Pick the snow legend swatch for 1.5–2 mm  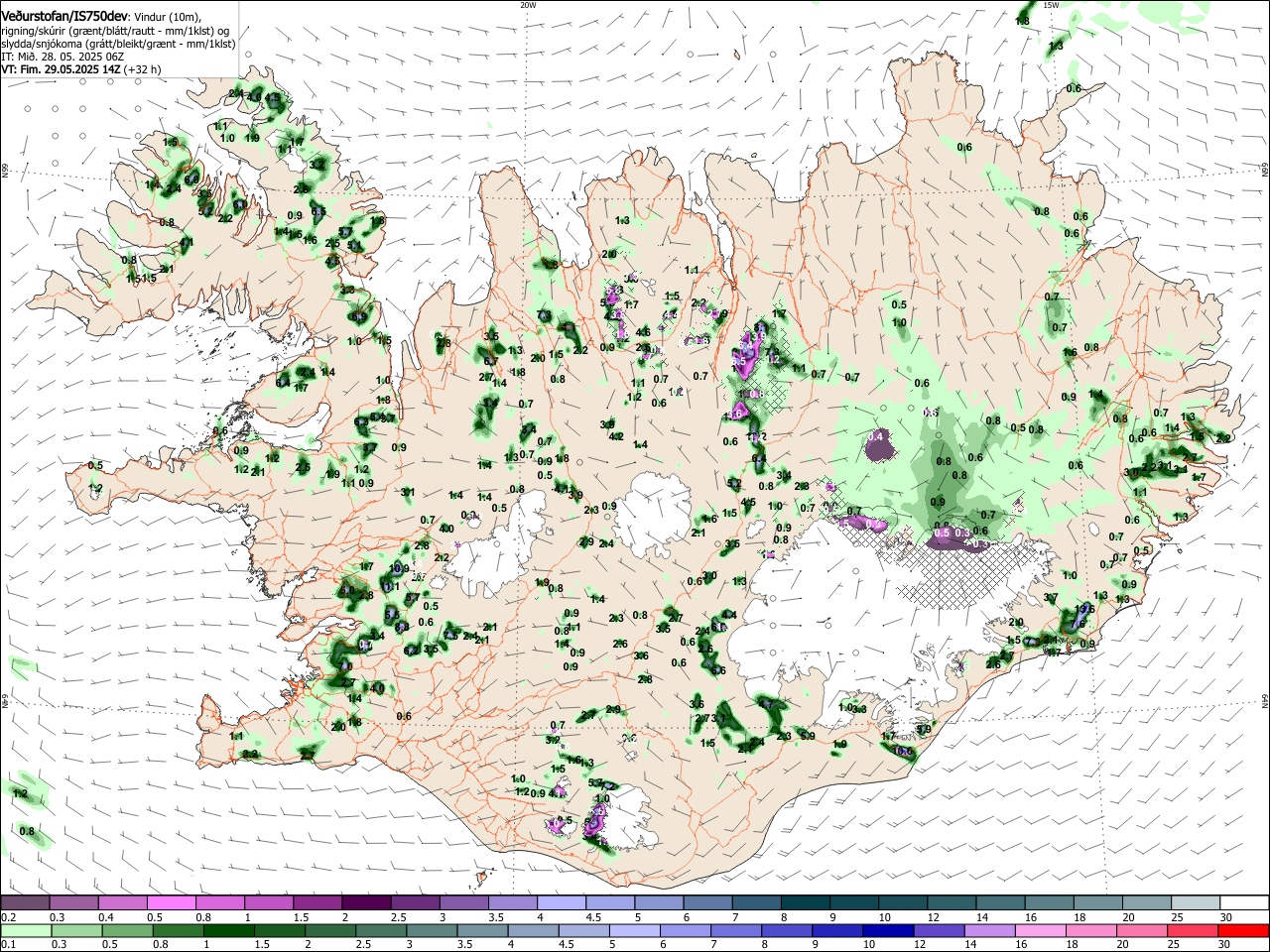[x=317, y=903]
